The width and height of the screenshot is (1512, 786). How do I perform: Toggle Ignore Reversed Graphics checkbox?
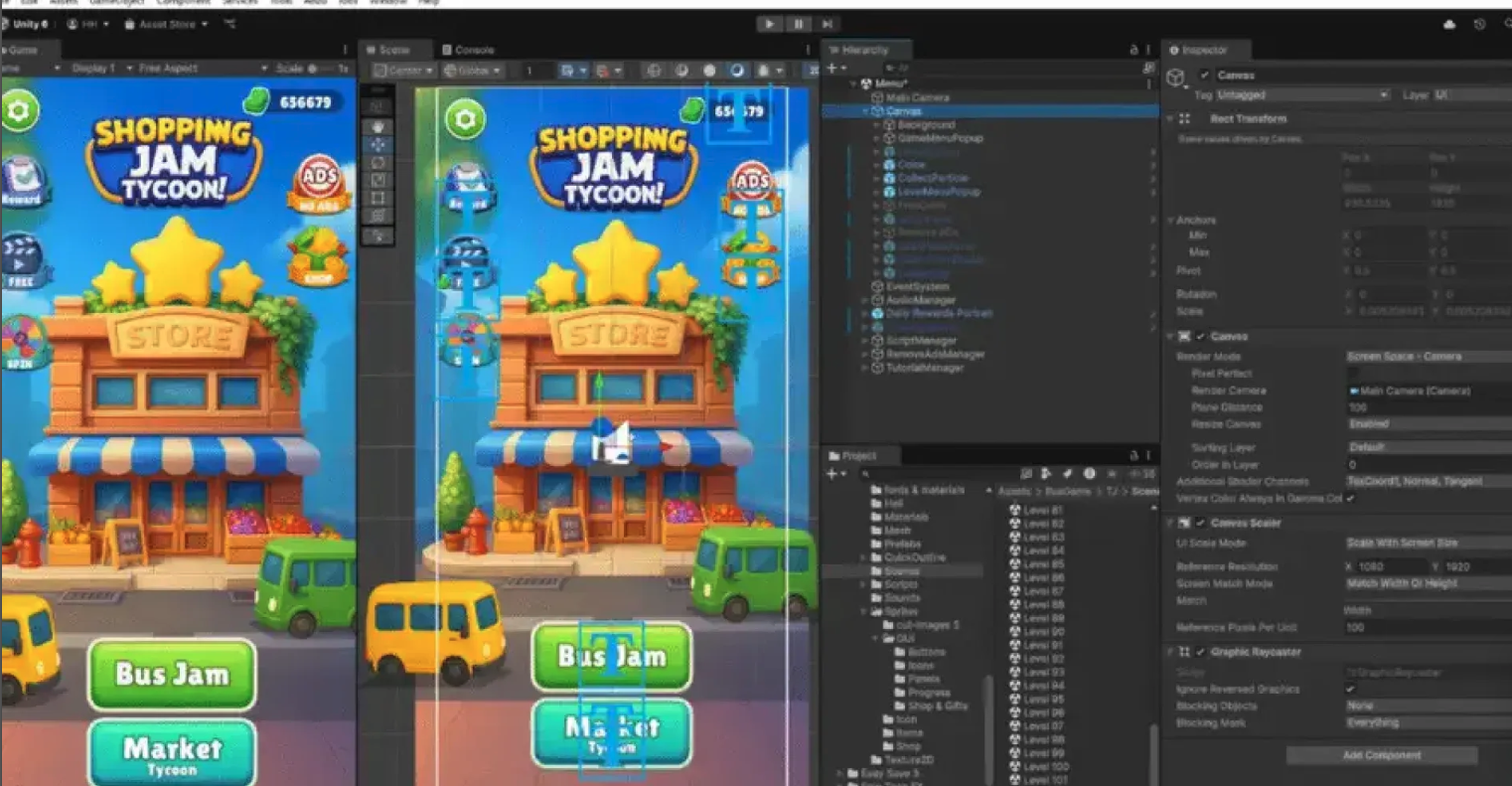(x=1351, y=689)
